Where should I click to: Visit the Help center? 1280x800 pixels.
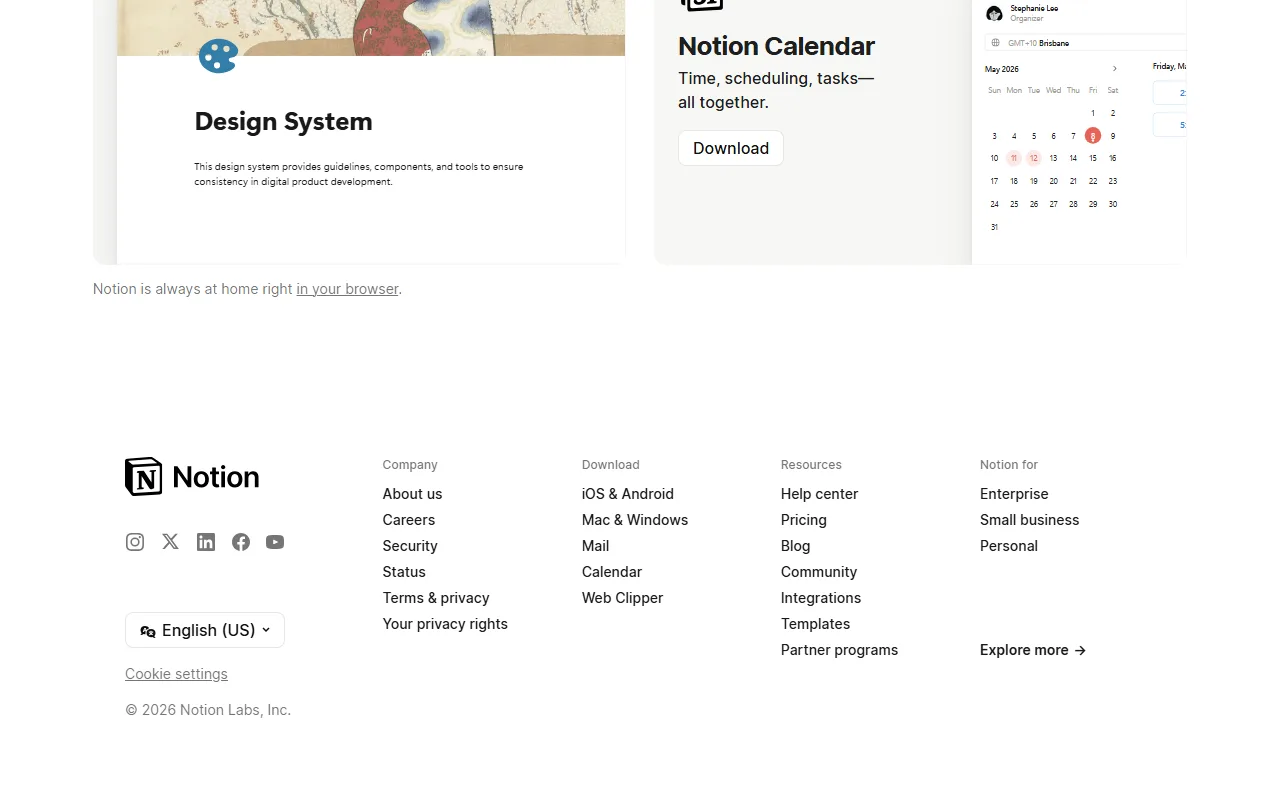tap(819, 494)
